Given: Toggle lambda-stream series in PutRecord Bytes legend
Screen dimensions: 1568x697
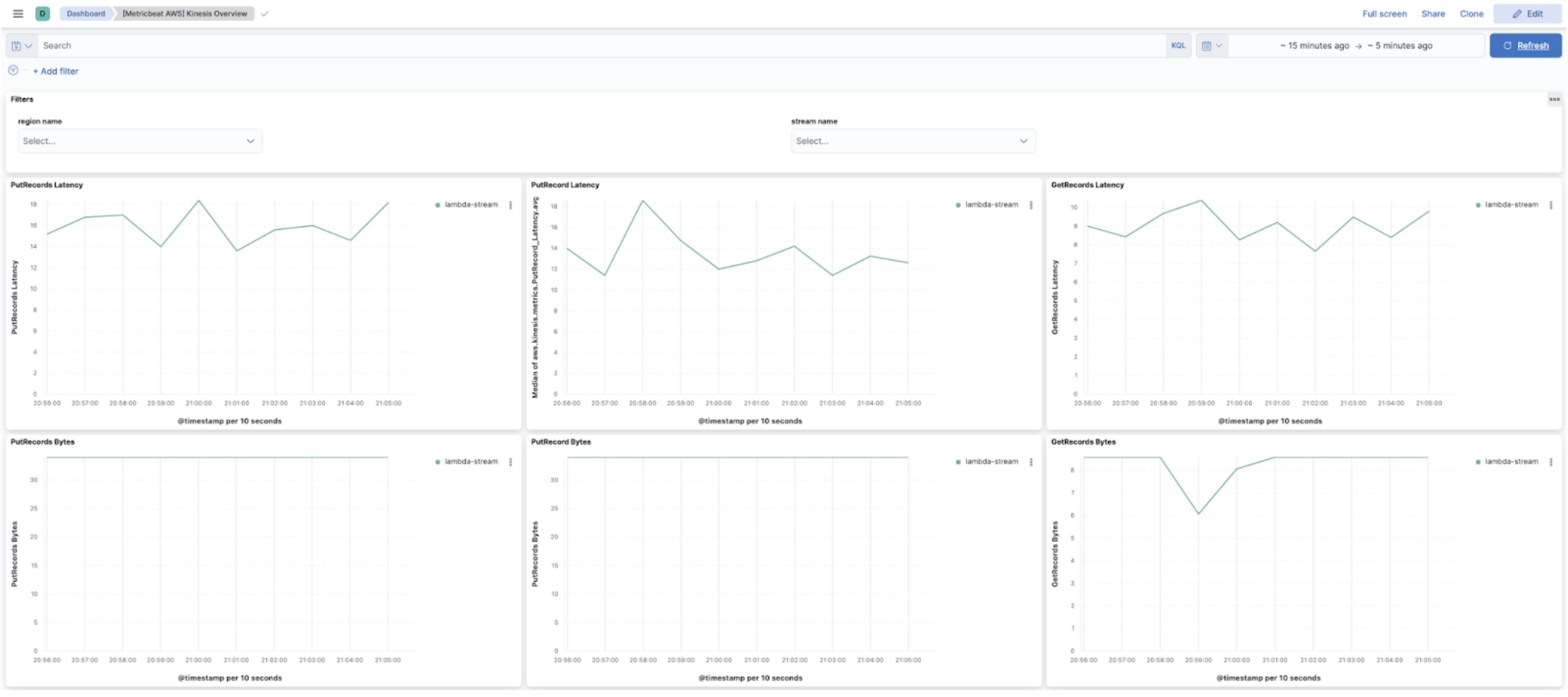Looking at the screenshot, I should (x=991, y=461).
